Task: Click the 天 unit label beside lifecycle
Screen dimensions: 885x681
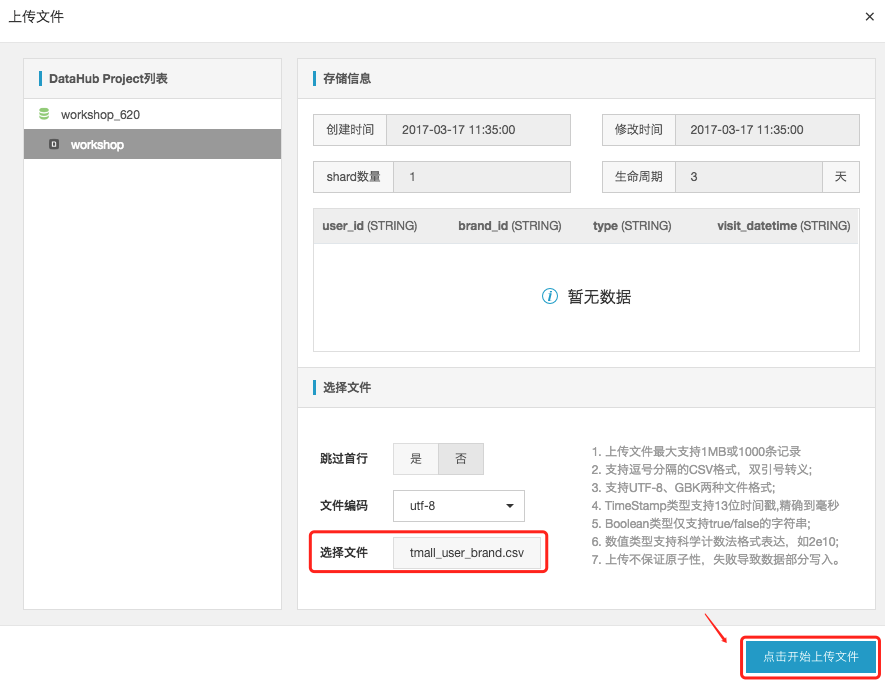Action: 841,176
